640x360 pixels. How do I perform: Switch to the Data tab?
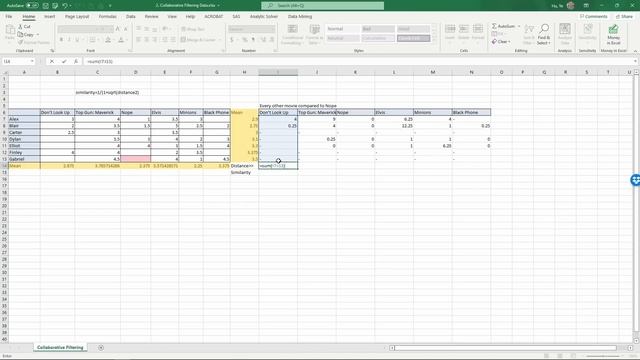[x=131, y=16]
